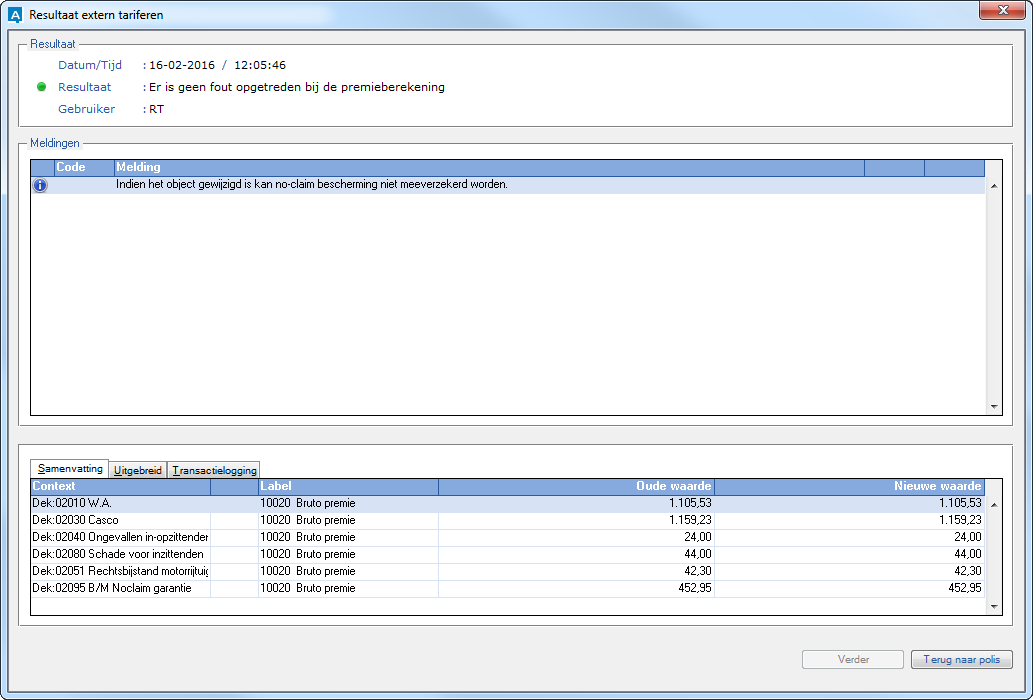Select the Dek:02095 B/M Noclaim garantie row

click(x=120, y=588)
